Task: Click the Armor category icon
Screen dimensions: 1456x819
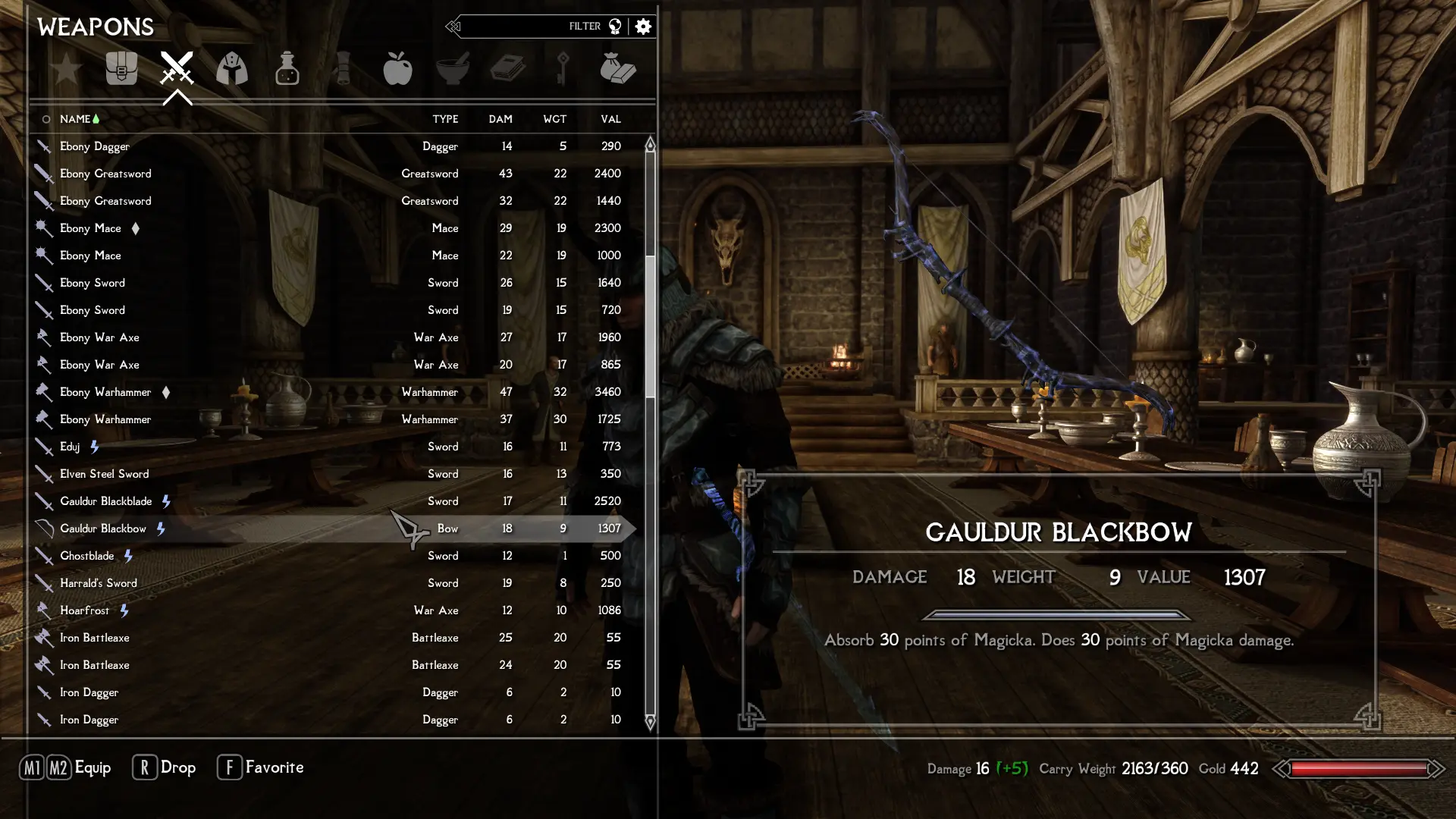Action: 232,69
